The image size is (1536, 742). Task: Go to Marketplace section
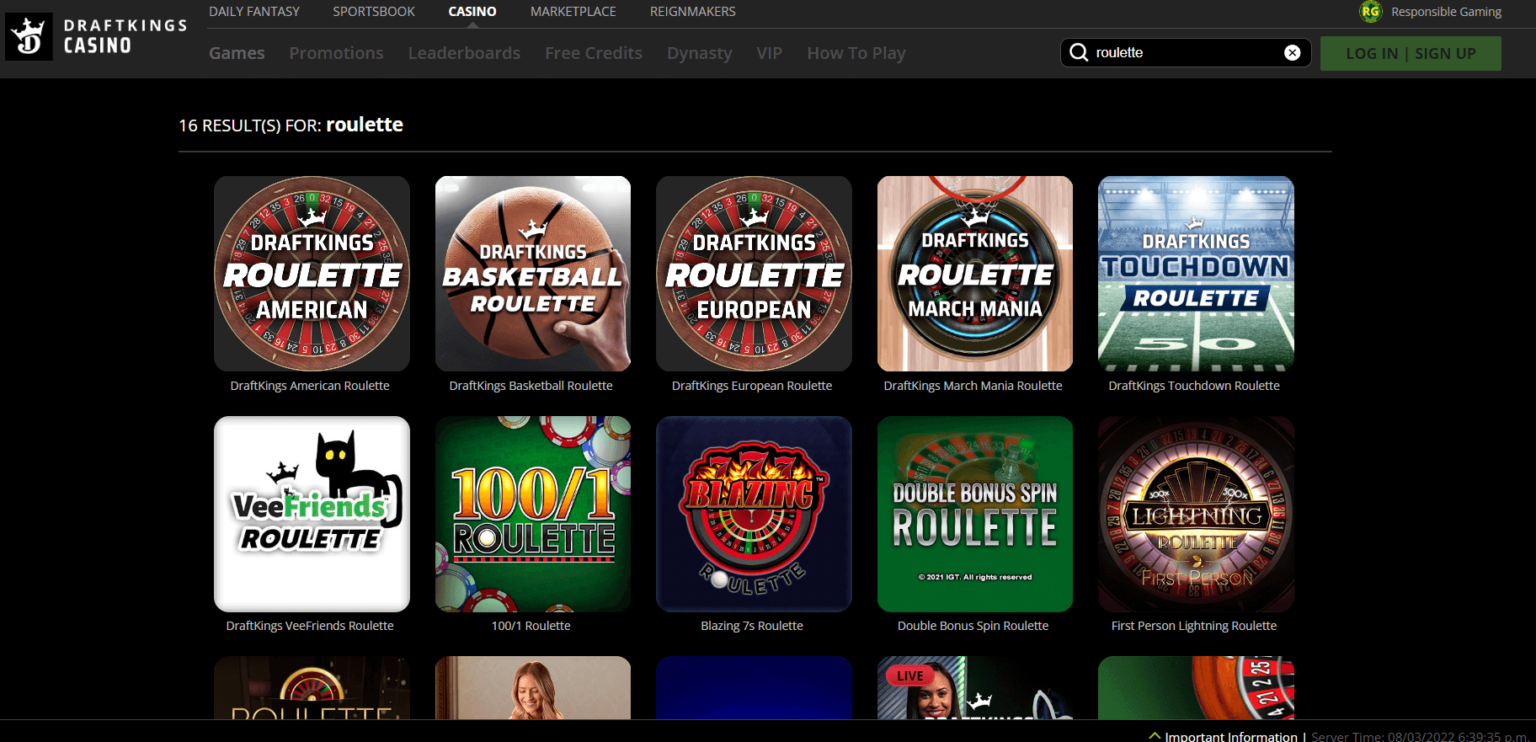click(x=573, y=11)
